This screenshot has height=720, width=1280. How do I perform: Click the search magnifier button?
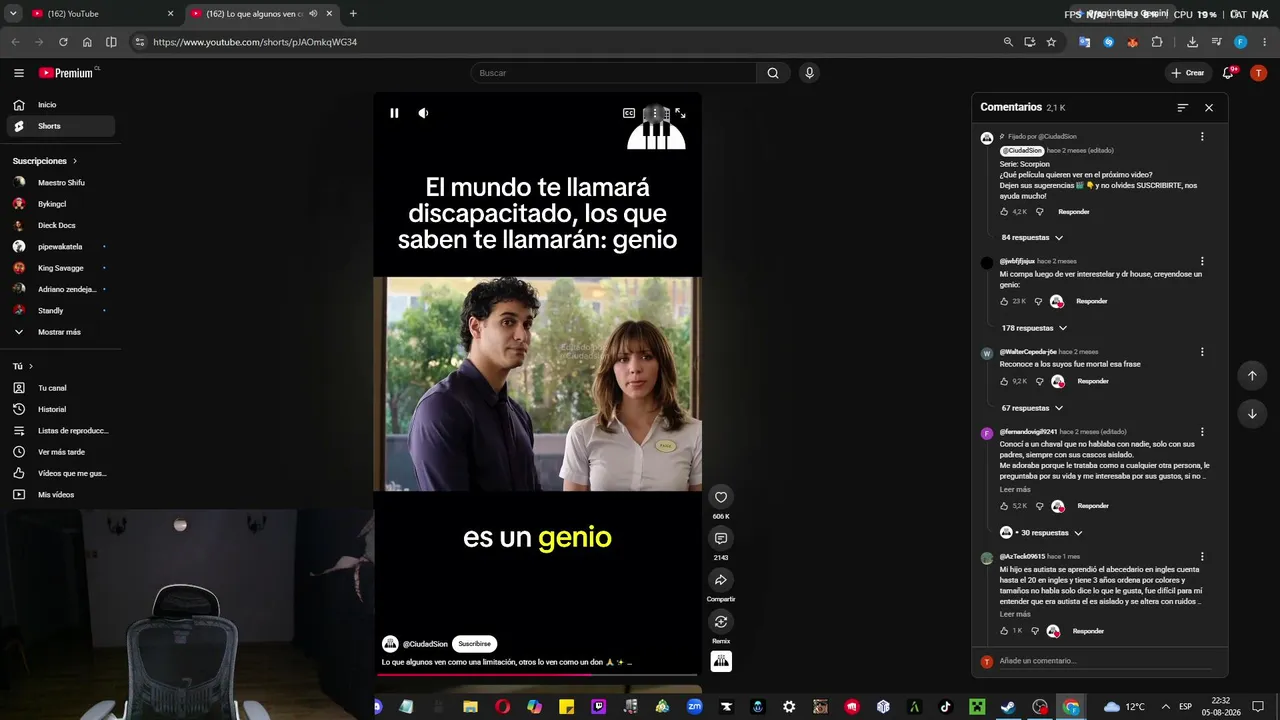[773, 73]
